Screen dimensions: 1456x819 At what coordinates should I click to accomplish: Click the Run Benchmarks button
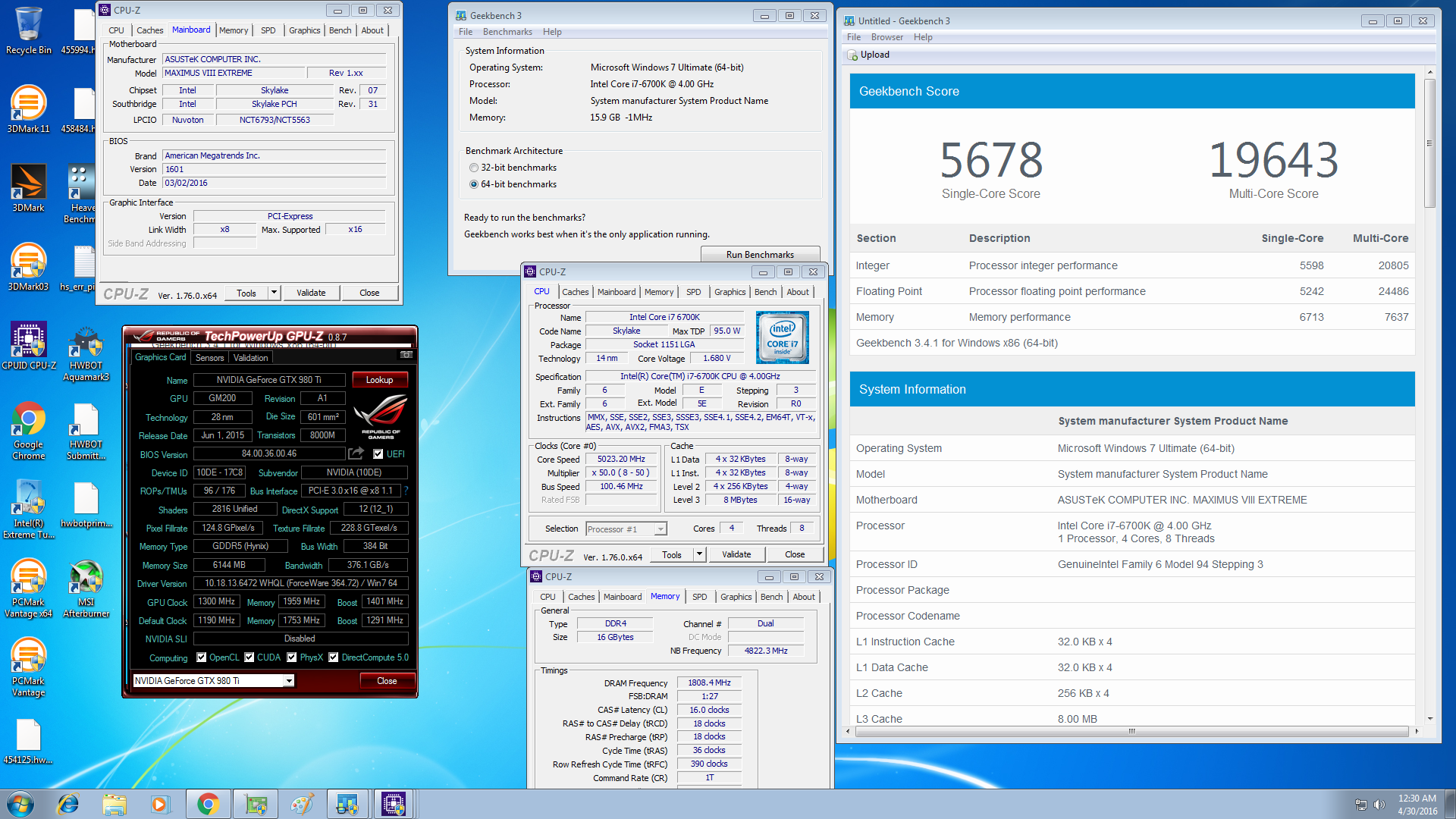(760, 254)
